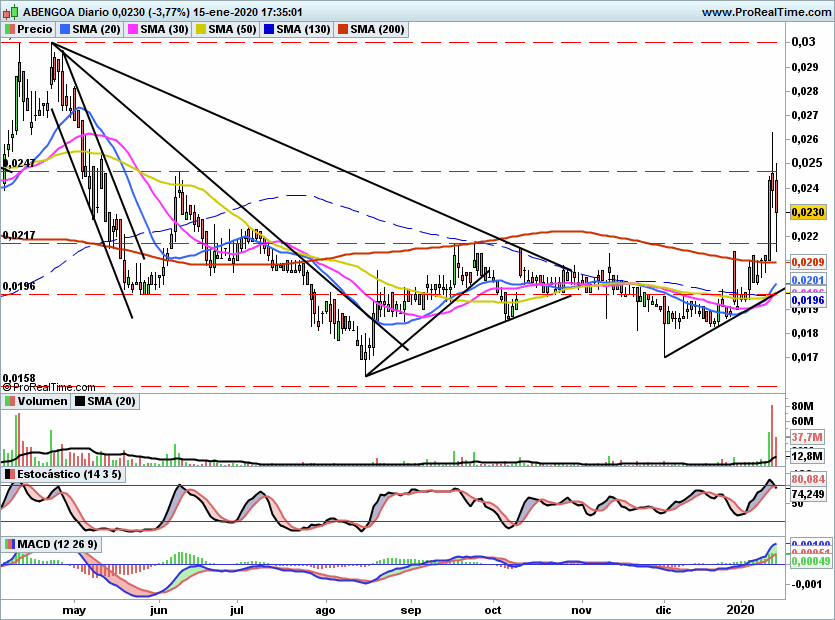Select the red SMA (200) color swatch
Image resolution: width=835 pixels, height=620 pixels.
tap(343, 29)
